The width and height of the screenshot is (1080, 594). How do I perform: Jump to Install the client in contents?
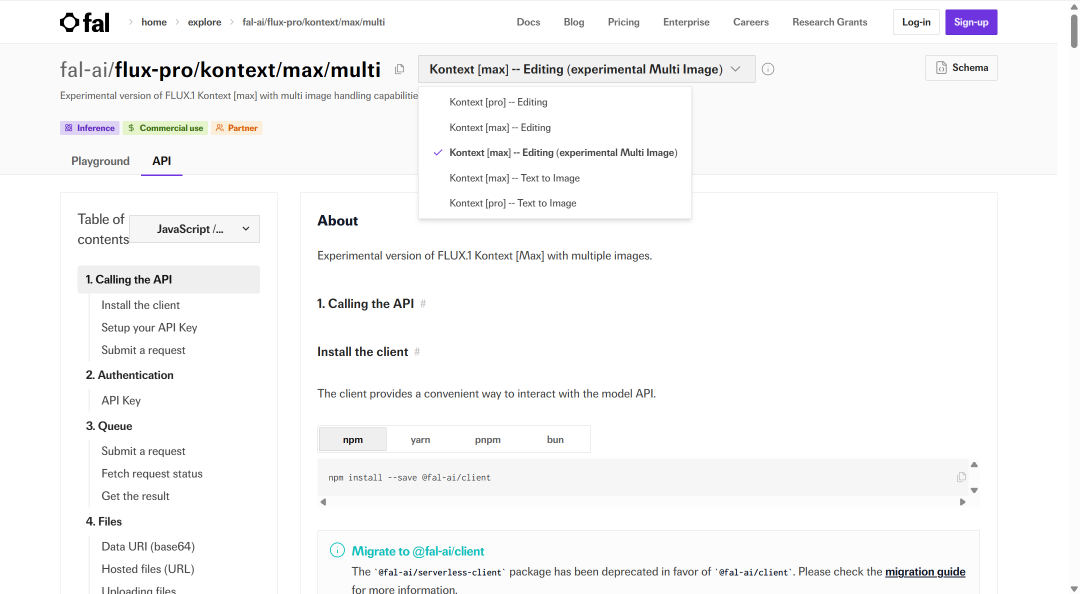point(141,305)
